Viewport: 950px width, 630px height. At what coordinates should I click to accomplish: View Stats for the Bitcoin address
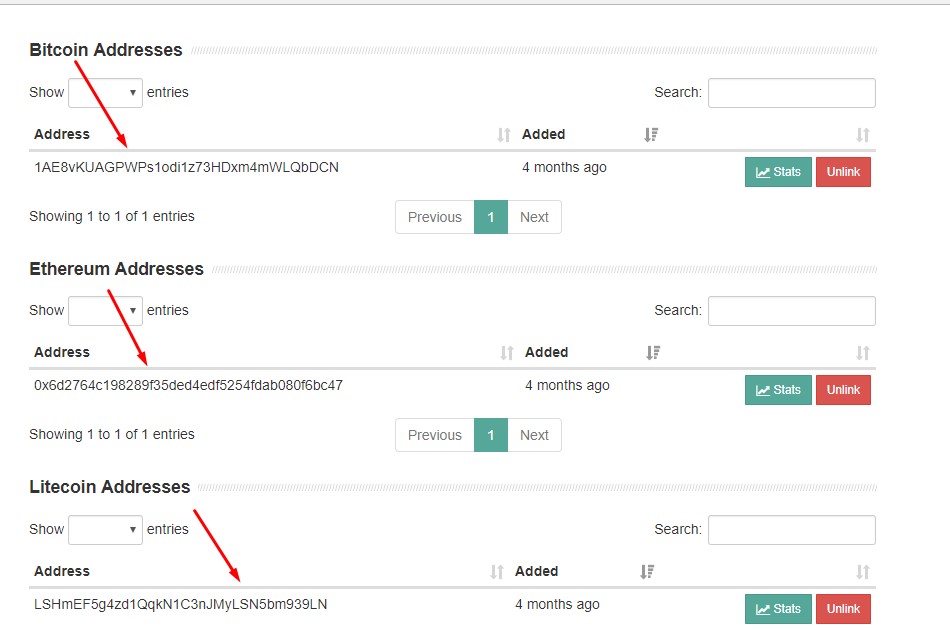click(x=778, y=172)
